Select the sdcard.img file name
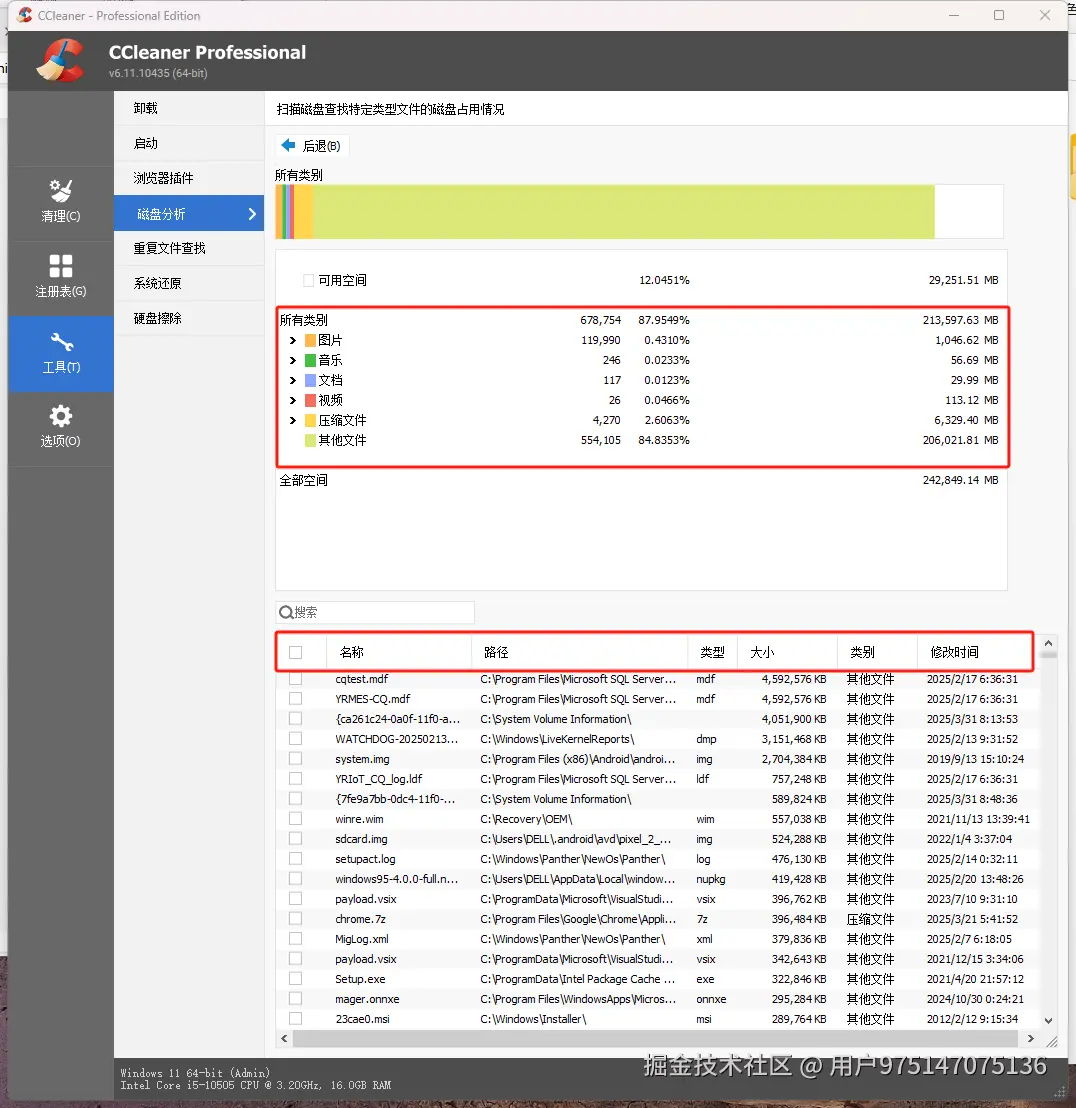Viewport: 1076px width, 1108px height. (361, 839)
